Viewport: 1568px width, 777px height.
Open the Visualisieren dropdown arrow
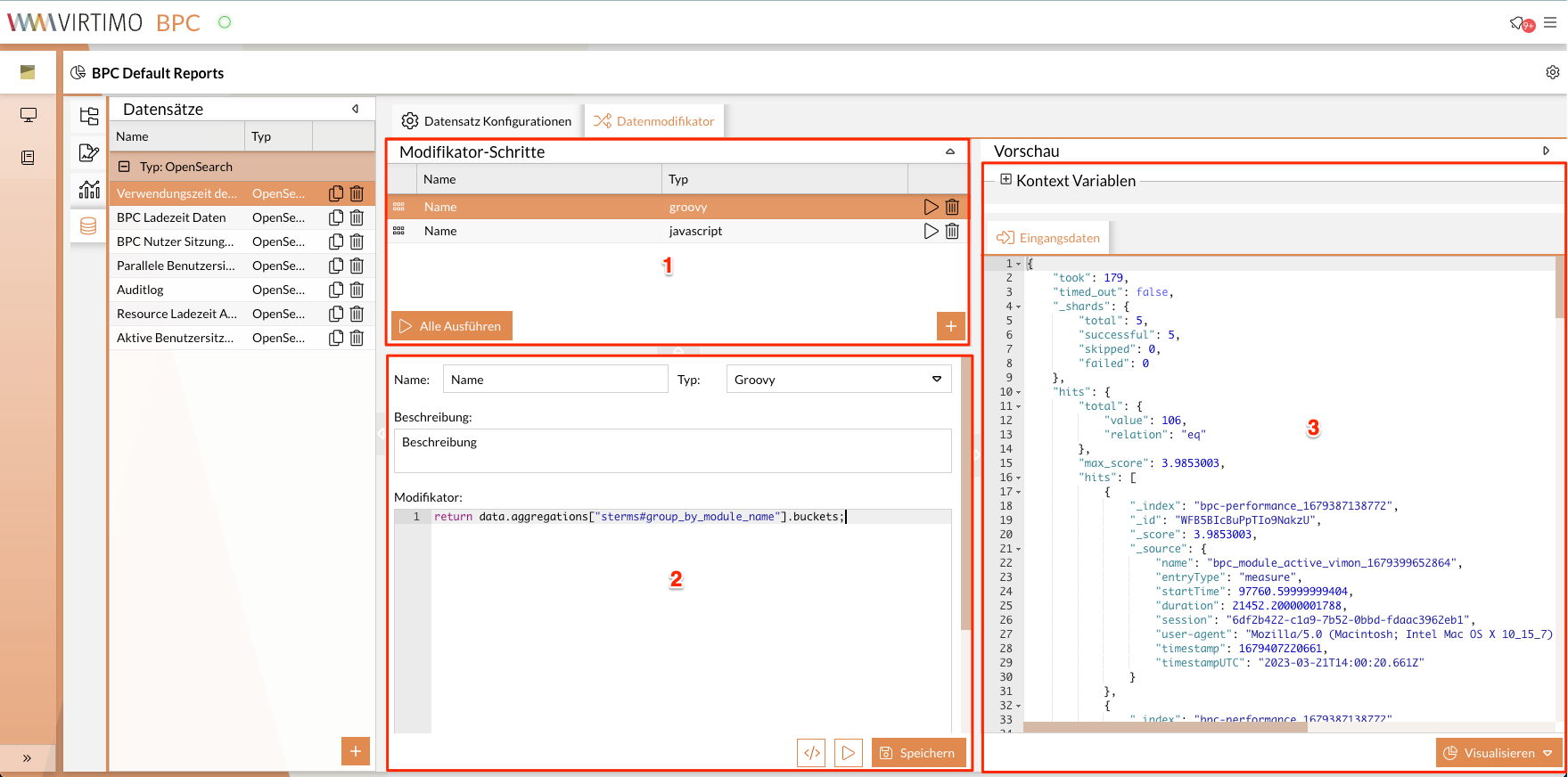point(1547,753)
